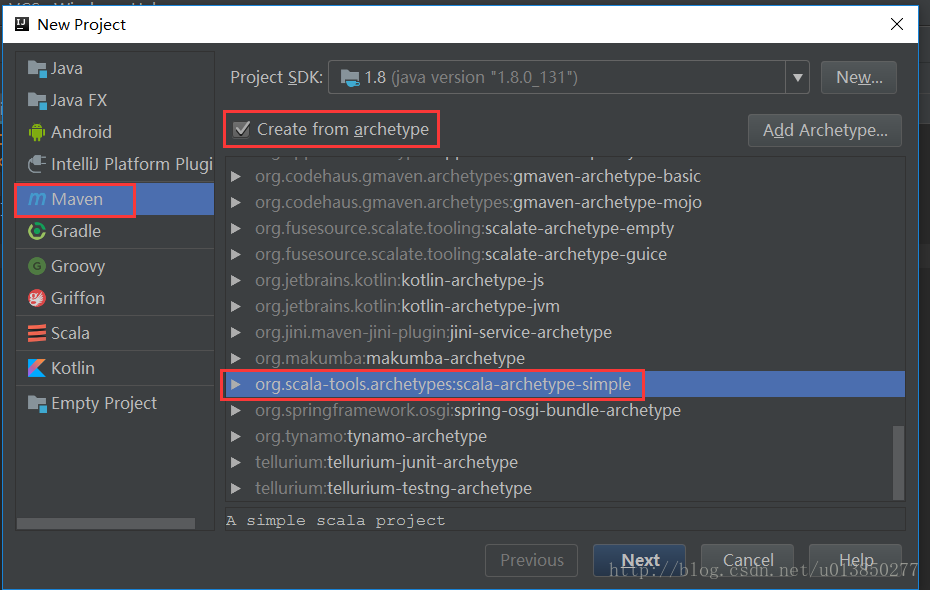Select tynamo-archetype entry text
Image resolution: width=930 pixels, height=590 pixels.
tap(371, 436)
